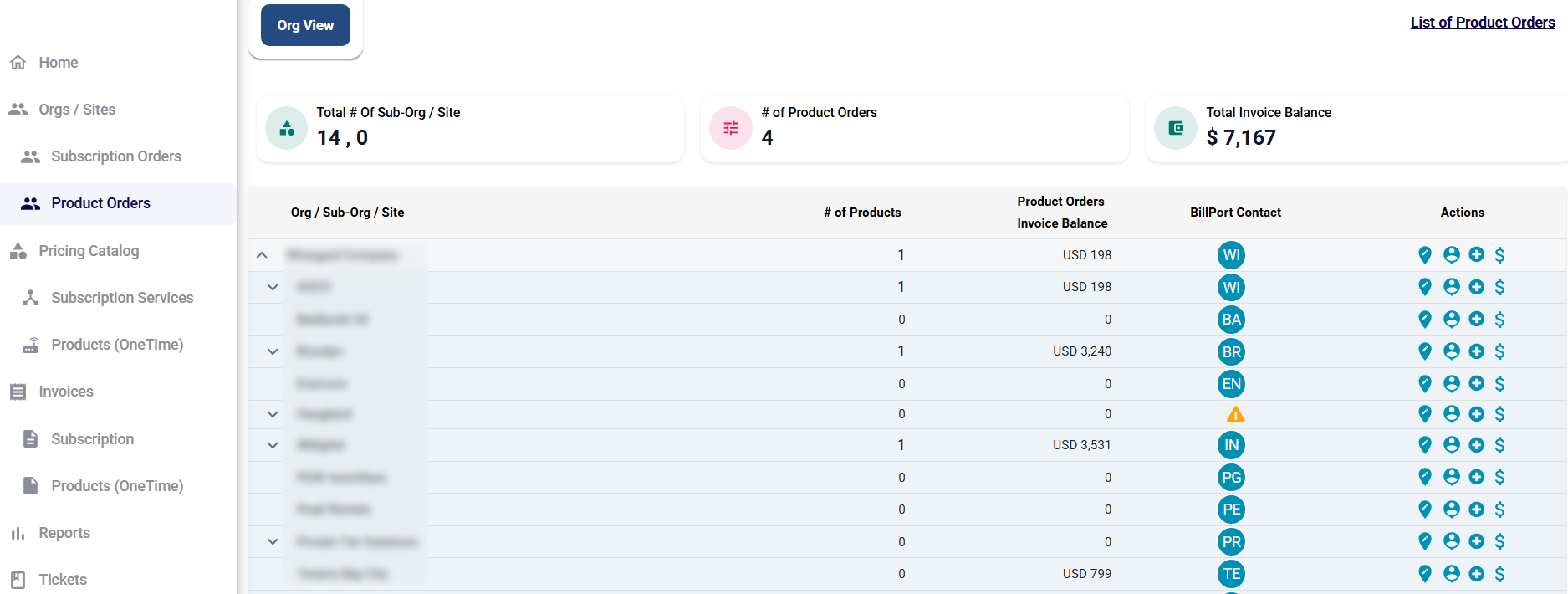This screenshot has width=1568, height=594.
Task: Expand the row with the PR contact badge
Action: tap(273, 542)
